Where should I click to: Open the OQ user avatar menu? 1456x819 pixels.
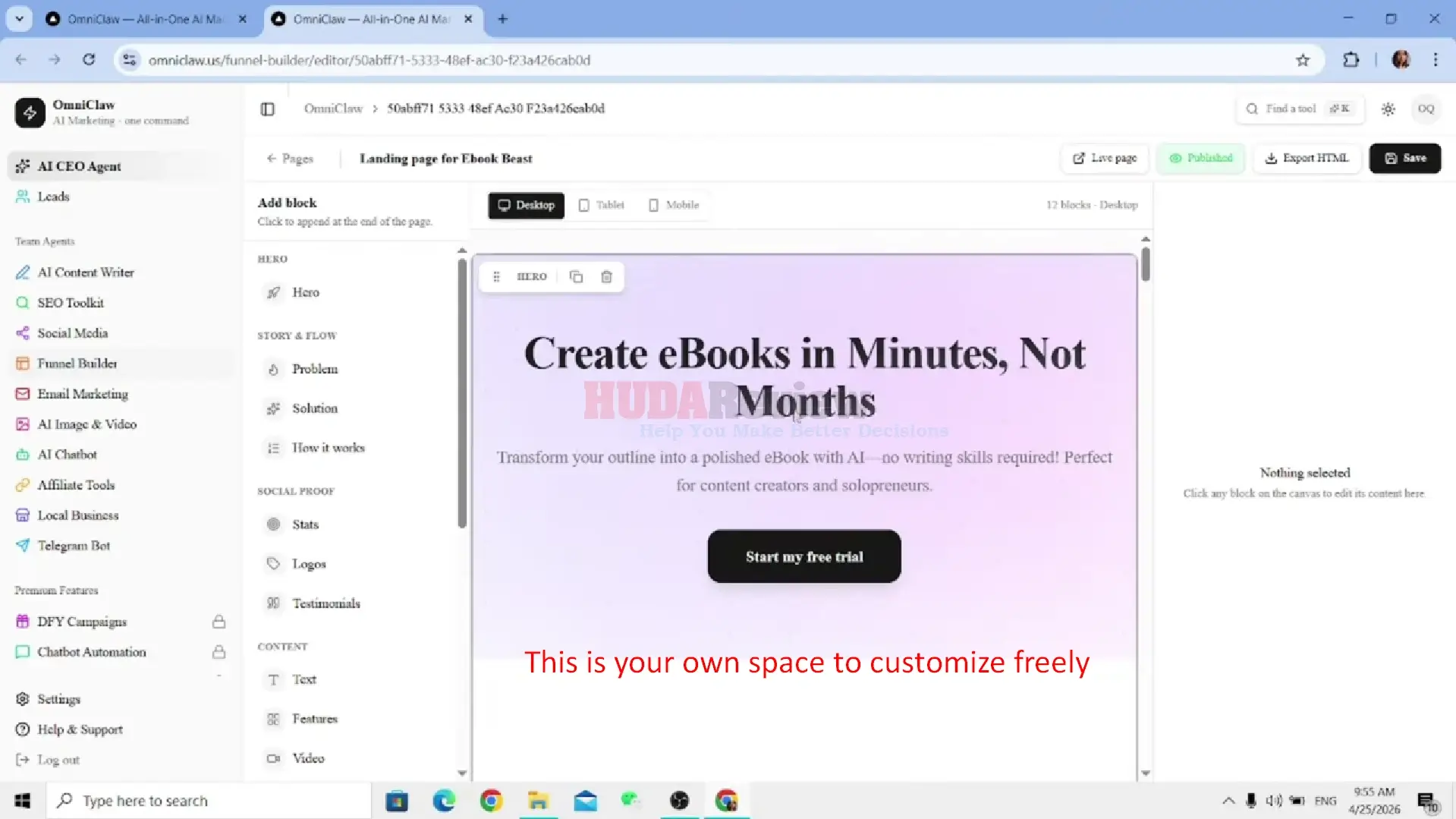point(1426,109)
